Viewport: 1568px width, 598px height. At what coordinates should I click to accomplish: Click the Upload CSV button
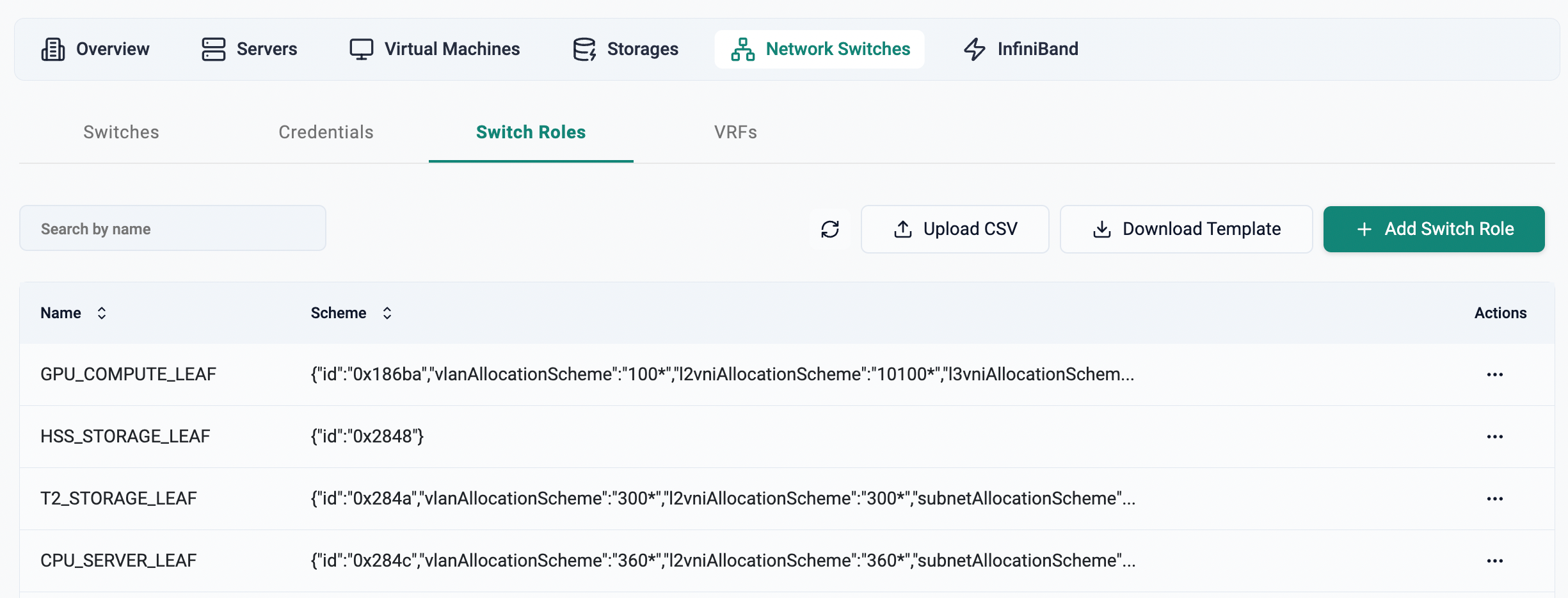955,229
